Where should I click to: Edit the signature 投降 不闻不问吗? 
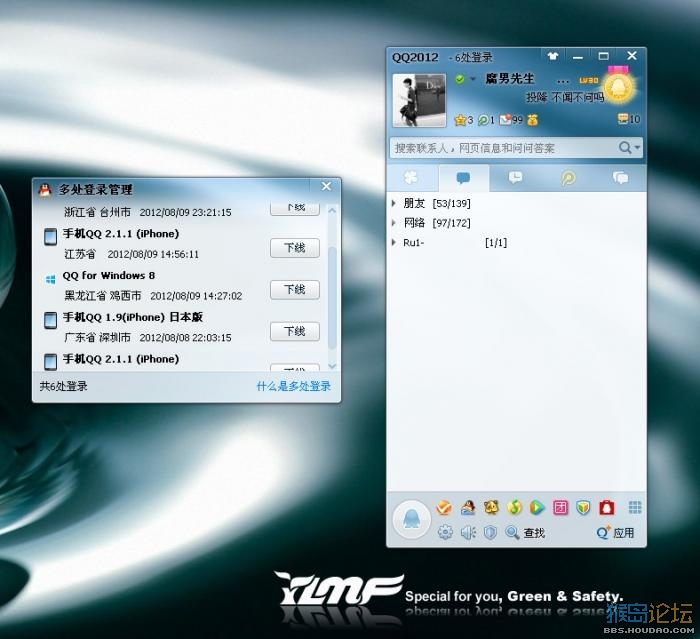[x=564, y=97]
